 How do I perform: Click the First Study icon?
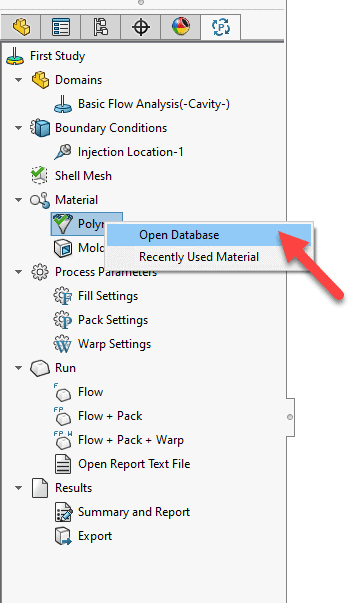click(x=15, y=56)
